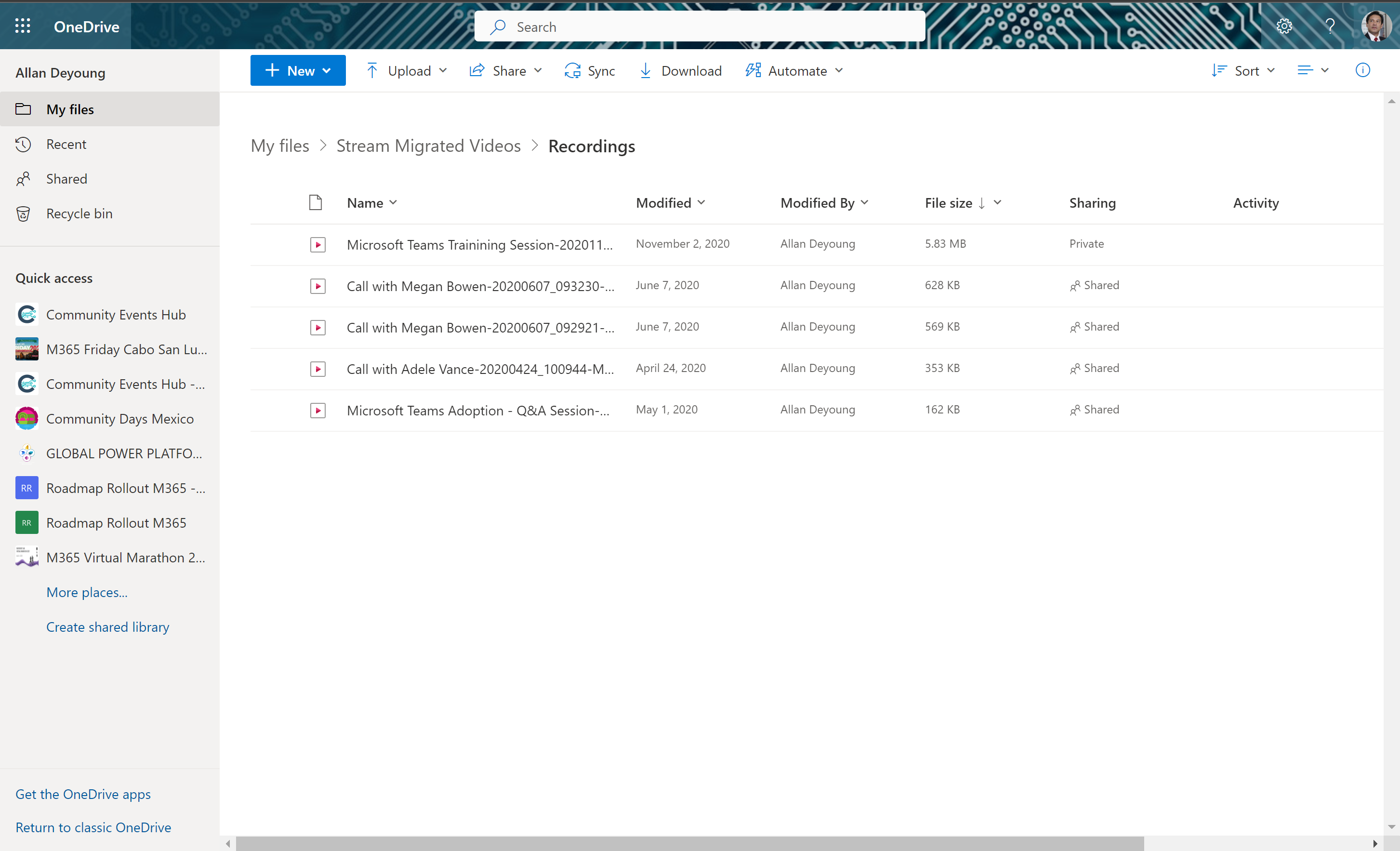Click the Return to classic OneDrive link
The width and height of the screenshot is (1400, 851).
(93, 827)
